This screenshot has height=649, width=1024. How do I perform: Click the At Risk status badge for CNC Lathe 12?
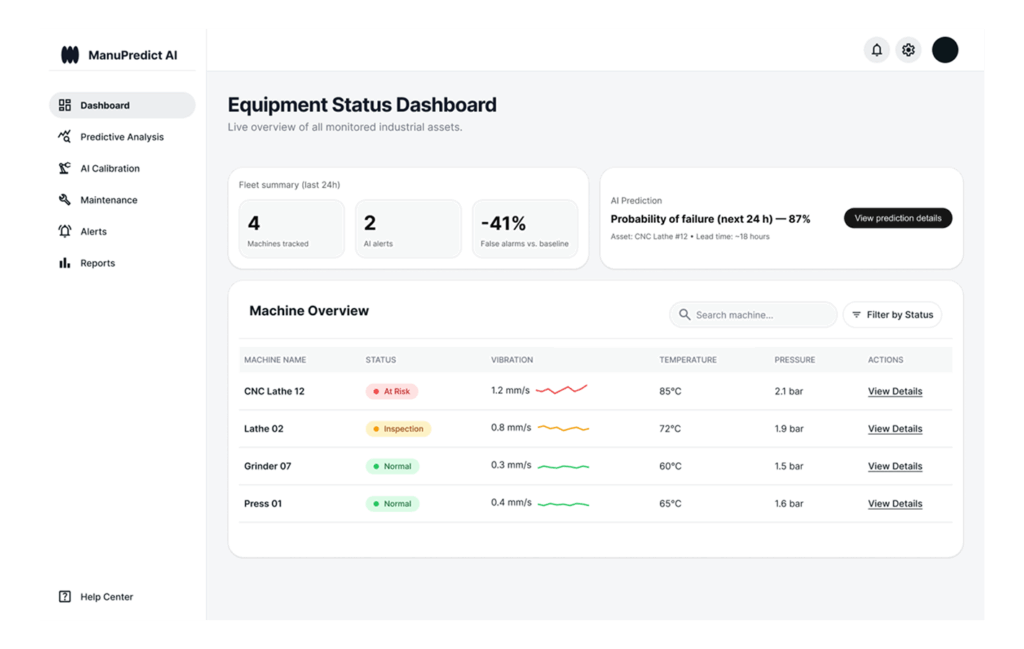point(391,391)
